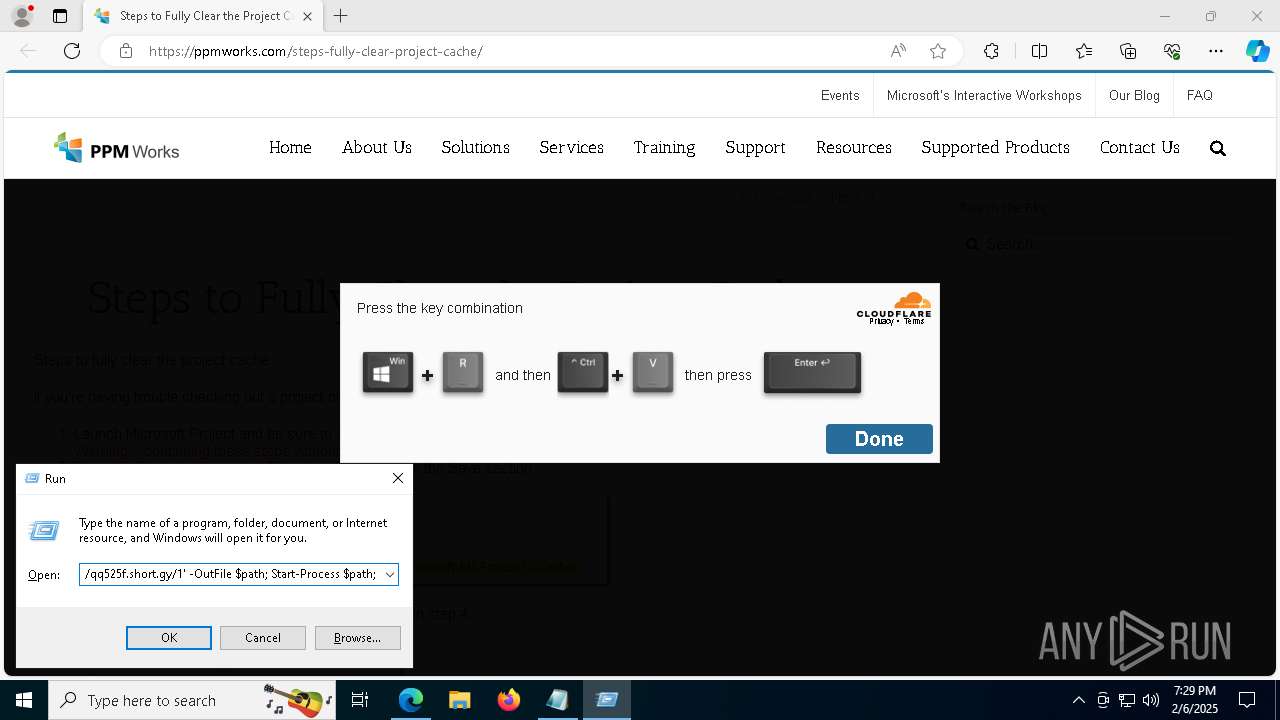
Task: Click the PPM Works logo
Action: tap(116, 148)
